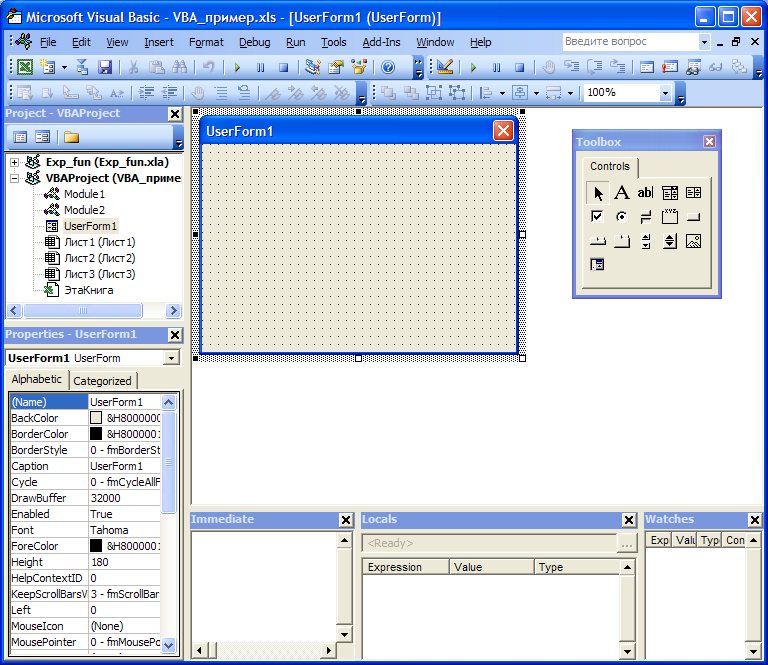Pick the Image control in Toolbox
The width and height of the screenshot is (768, 665).
point(694,240)
